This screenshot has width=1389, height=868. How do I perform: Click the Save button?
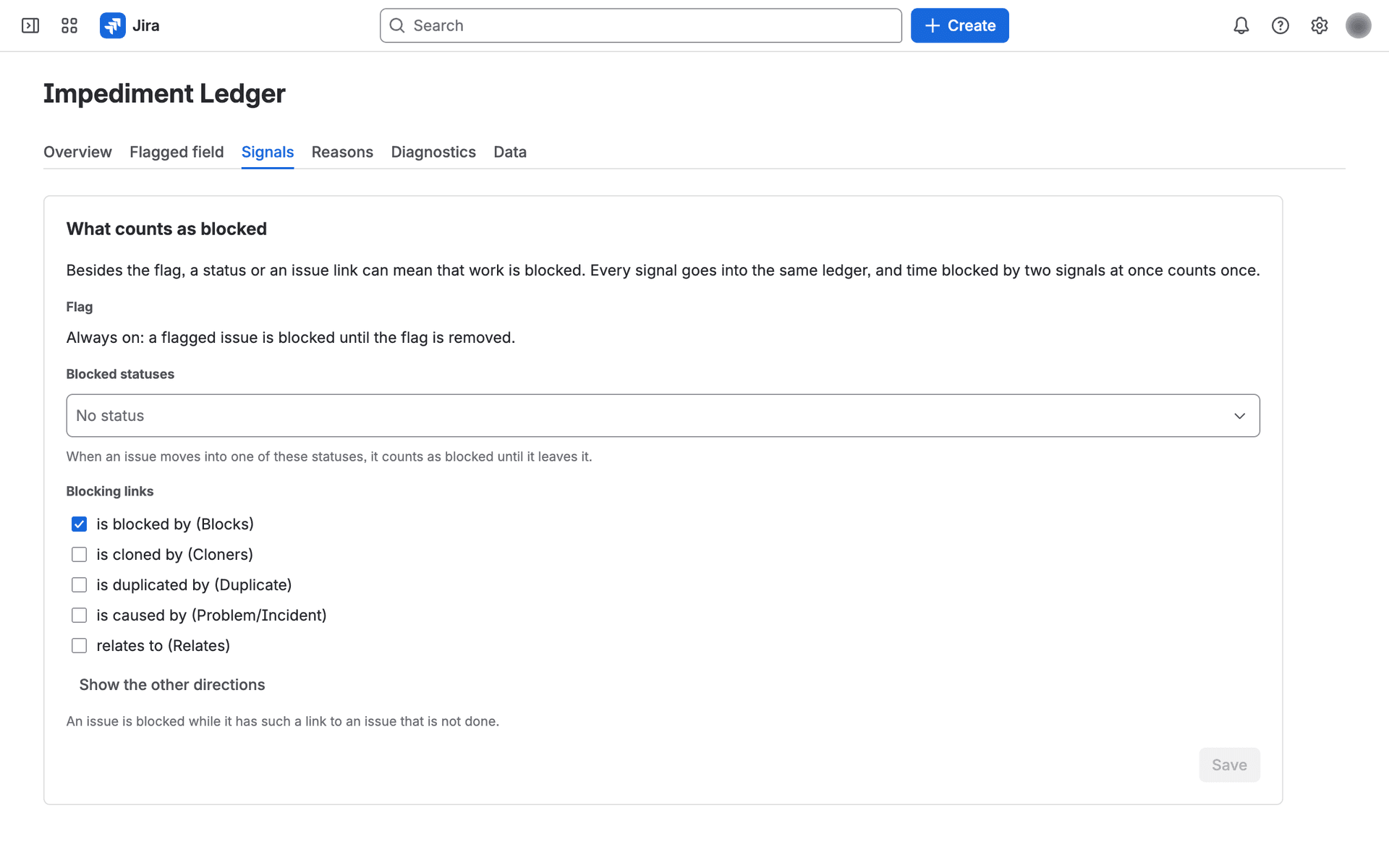point(1229,765)
